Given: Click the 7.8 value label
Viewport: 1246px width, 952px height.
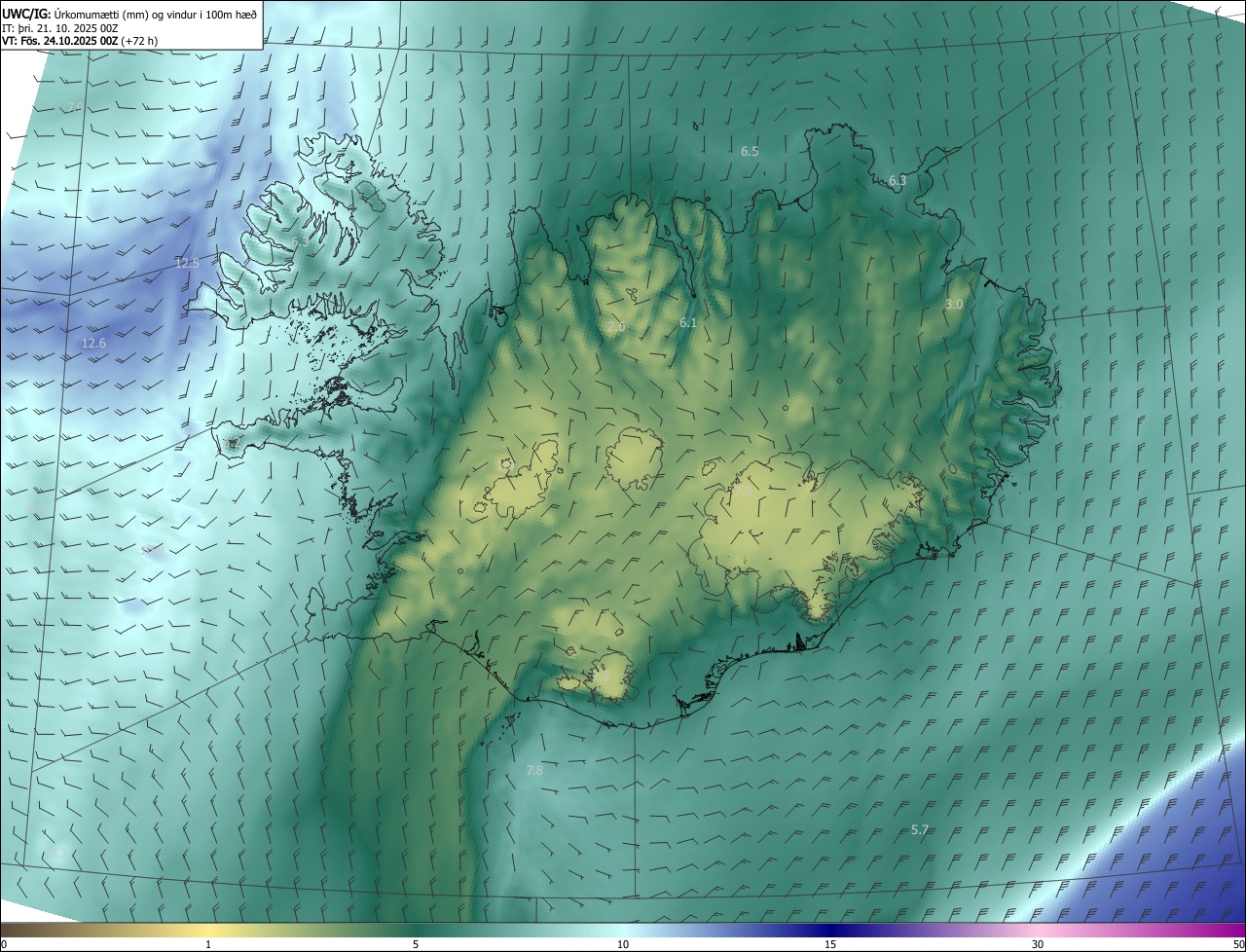Looking at the screenshot, I should [534, 770].
